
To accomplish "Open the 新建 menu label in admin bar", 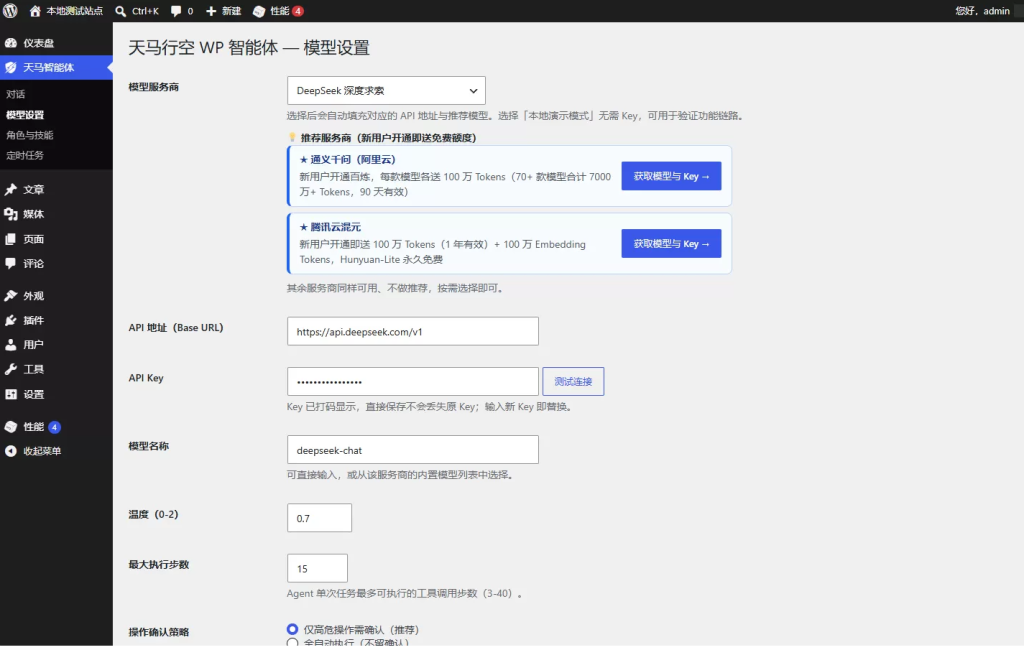I will (x=231, y=11).
